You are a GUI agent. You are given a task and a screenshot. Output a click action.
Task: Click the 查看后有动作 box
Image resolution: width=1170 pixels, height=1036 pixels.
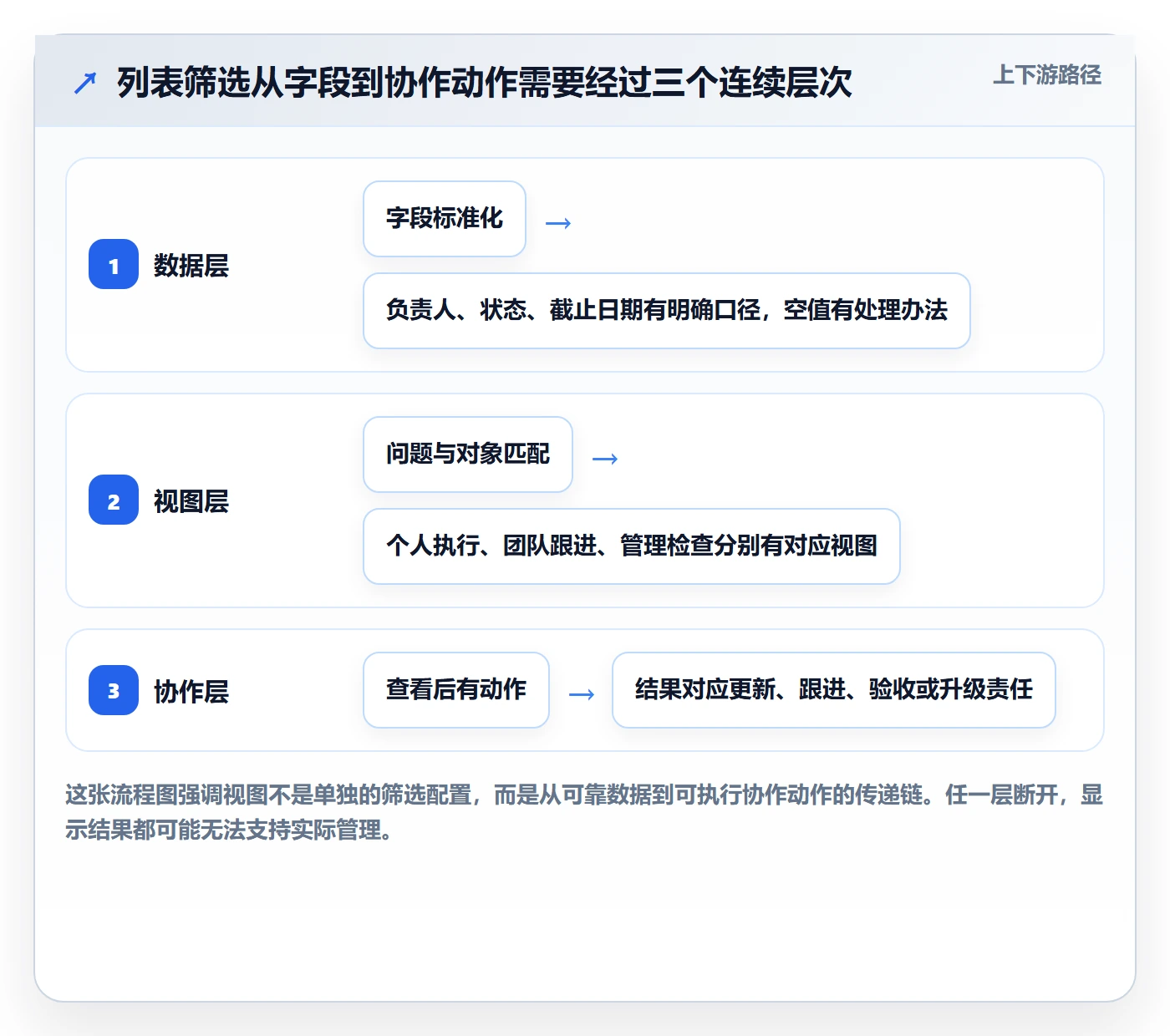coord(456,690)
